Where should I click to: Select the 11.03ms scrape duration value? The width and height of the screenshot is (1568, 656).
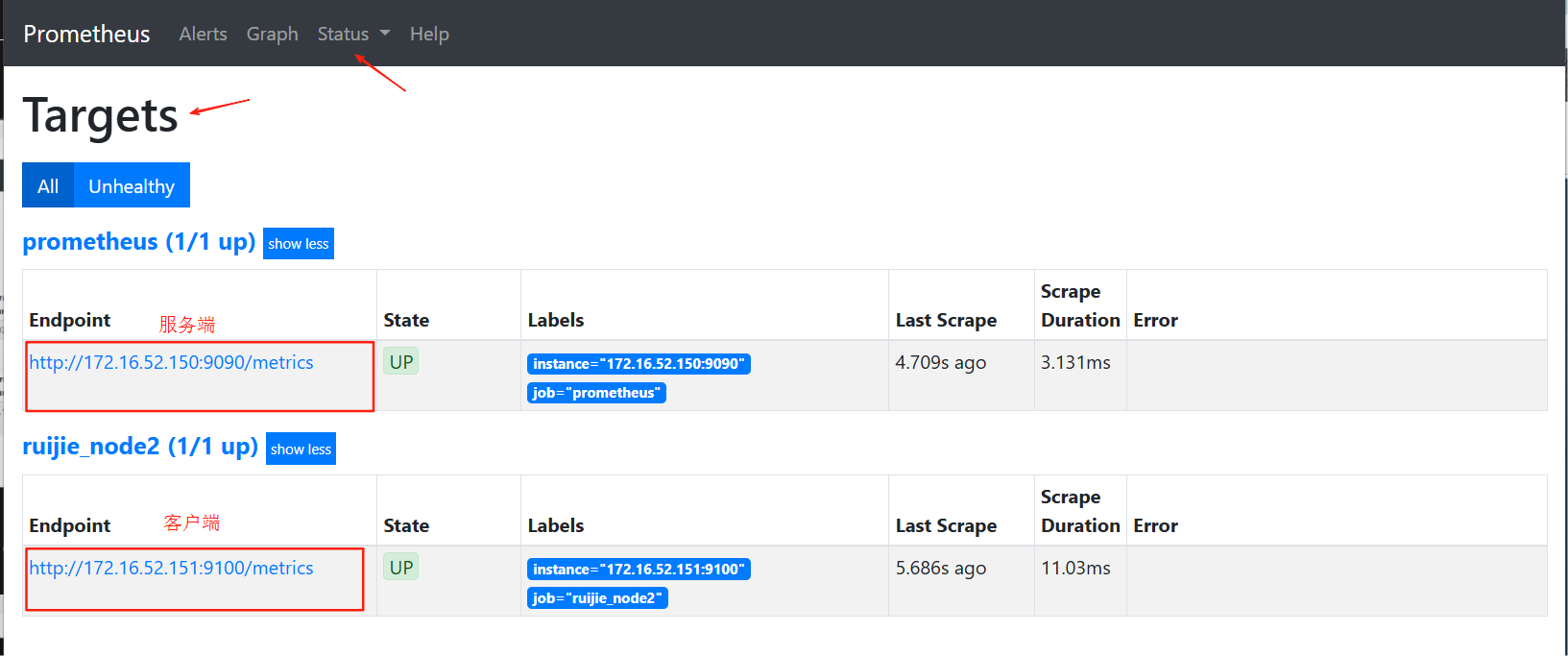(1075, 568)
